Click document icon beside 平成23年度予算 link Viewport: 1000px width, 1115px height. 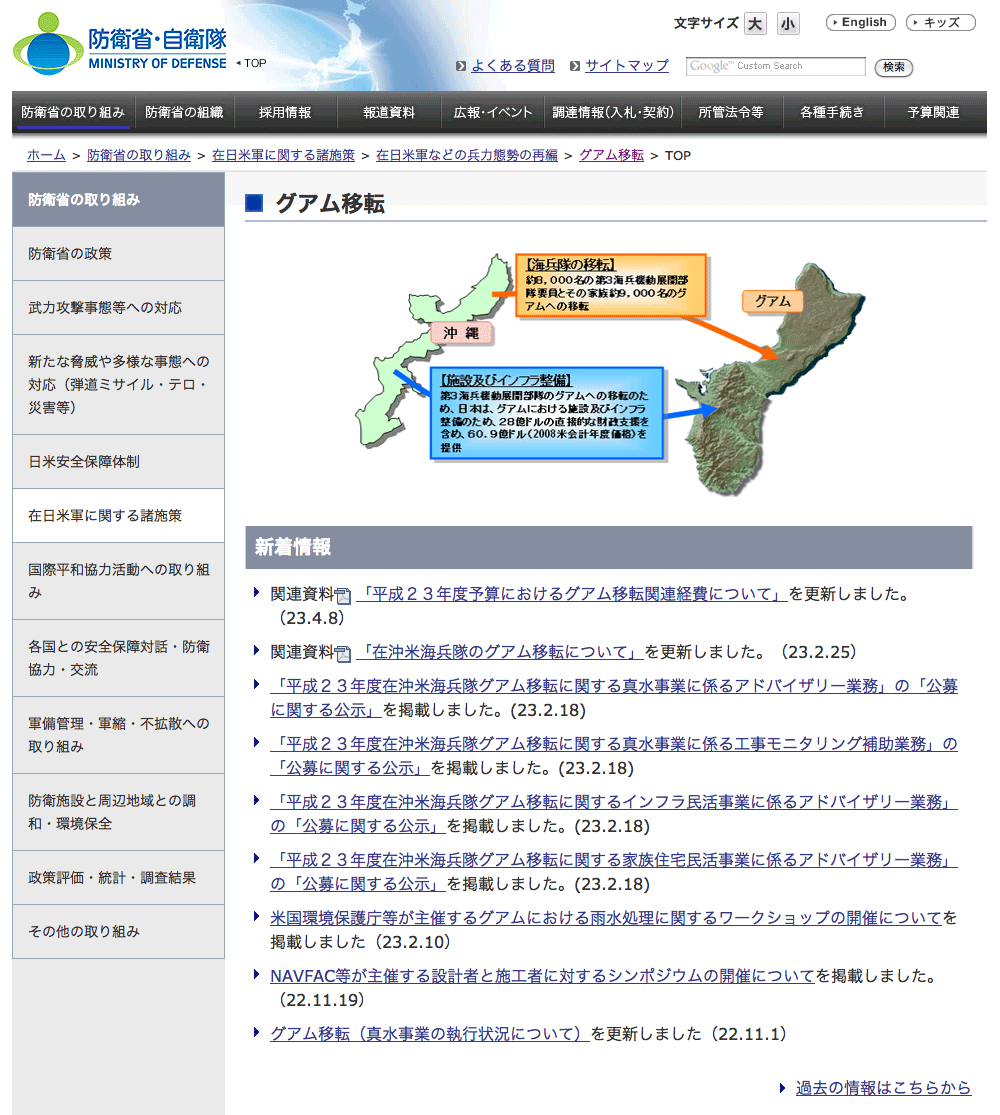tap(343, 596)
